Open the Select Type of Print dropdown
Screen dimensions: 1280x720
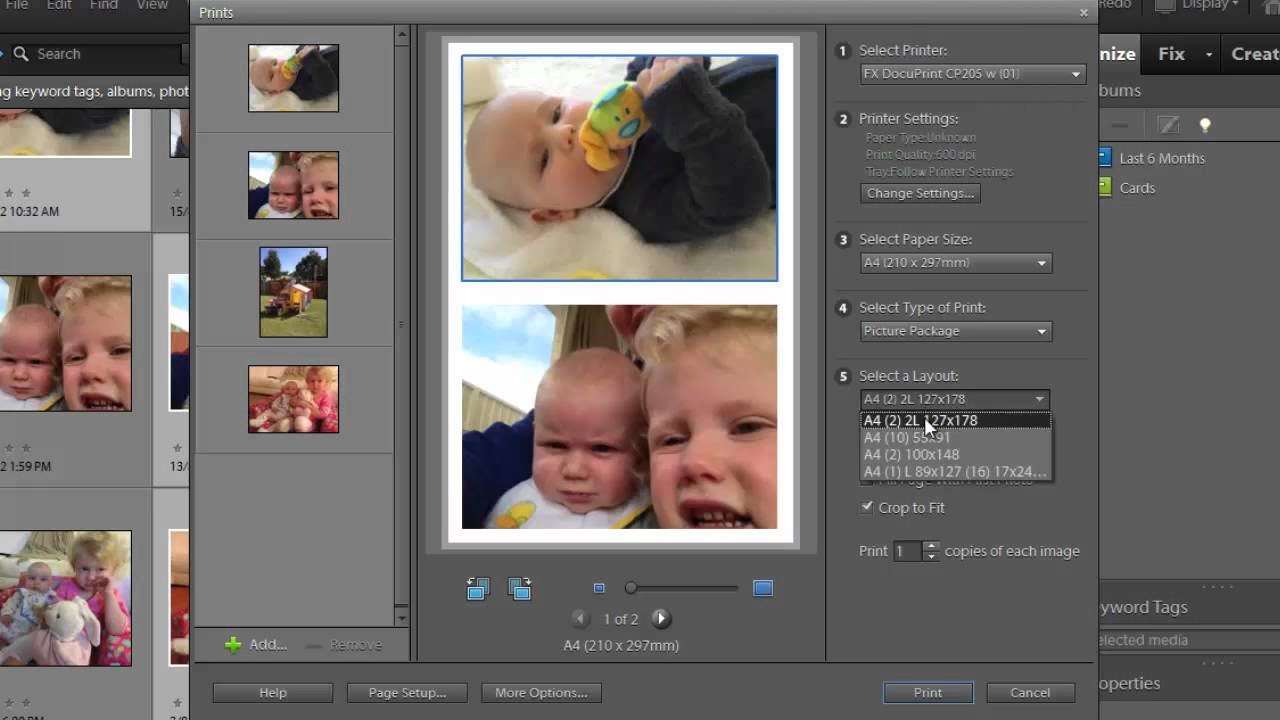955,331
